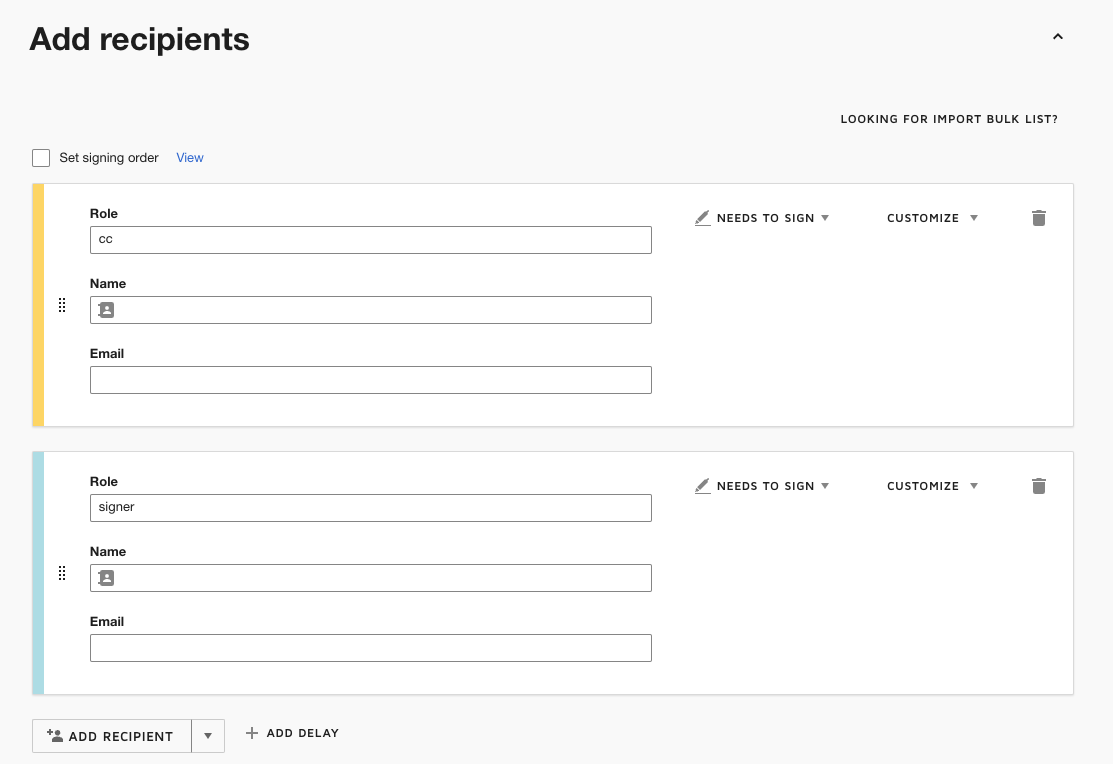Image resolution: width=1113 pixels, height=764 pixels.
Task: Click the pen icon for cc recipient
Action: coord(702,218)
